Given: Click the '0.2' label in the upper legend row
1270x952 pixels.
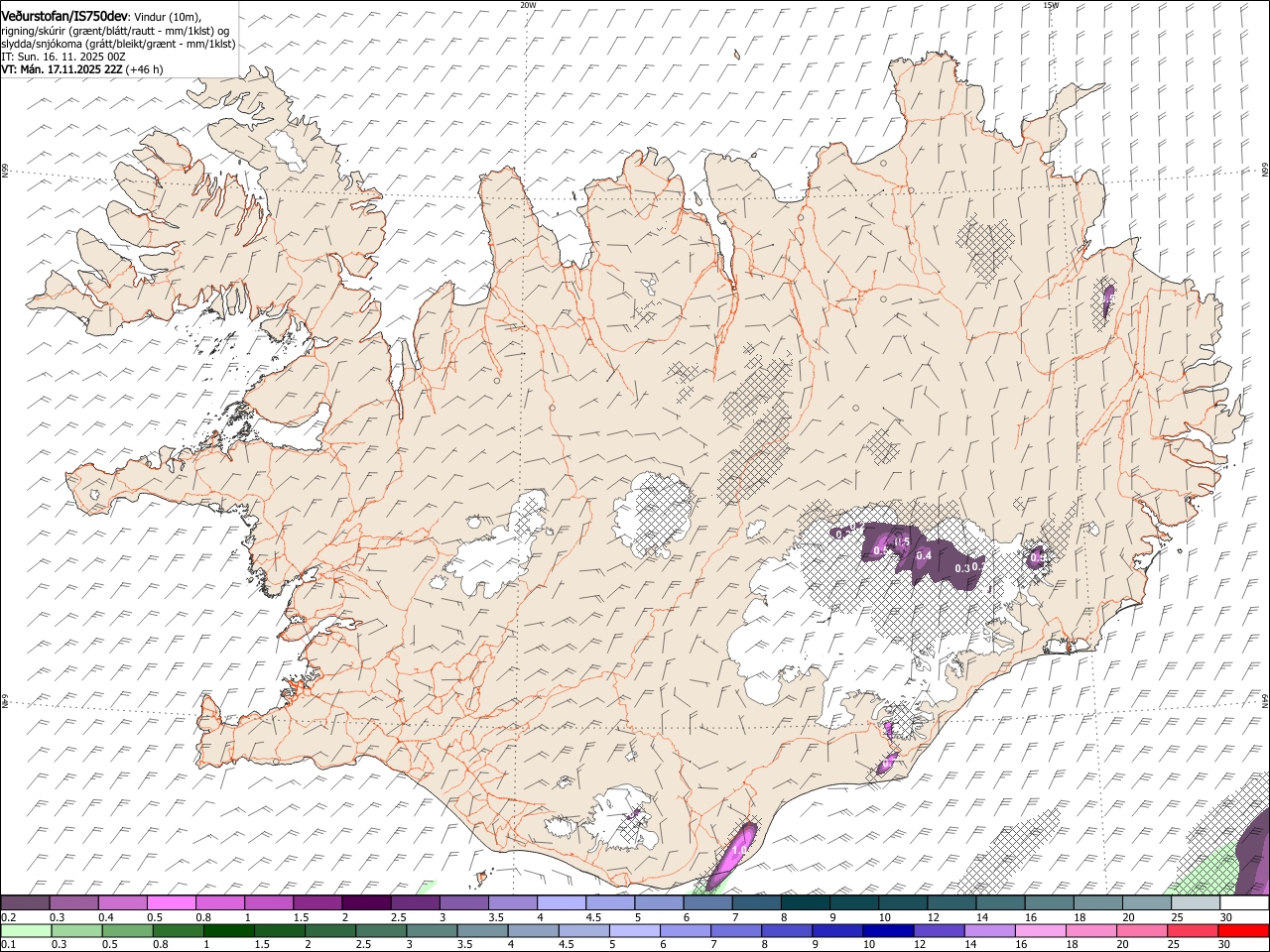Looking at the screenshot, I should [8, 917].
